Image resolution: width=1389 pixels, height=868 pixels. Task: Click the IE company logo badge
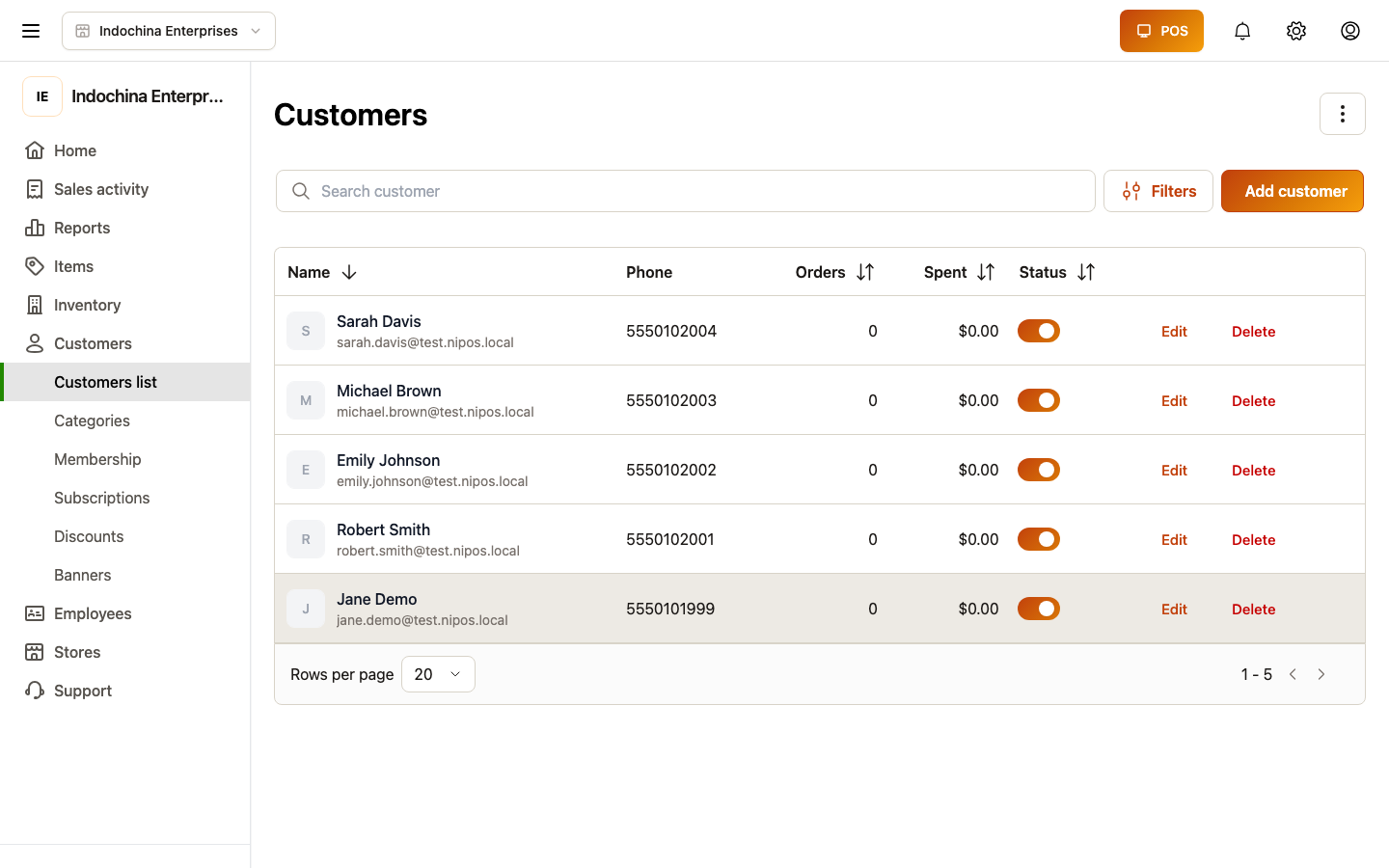tap(42, 96)
